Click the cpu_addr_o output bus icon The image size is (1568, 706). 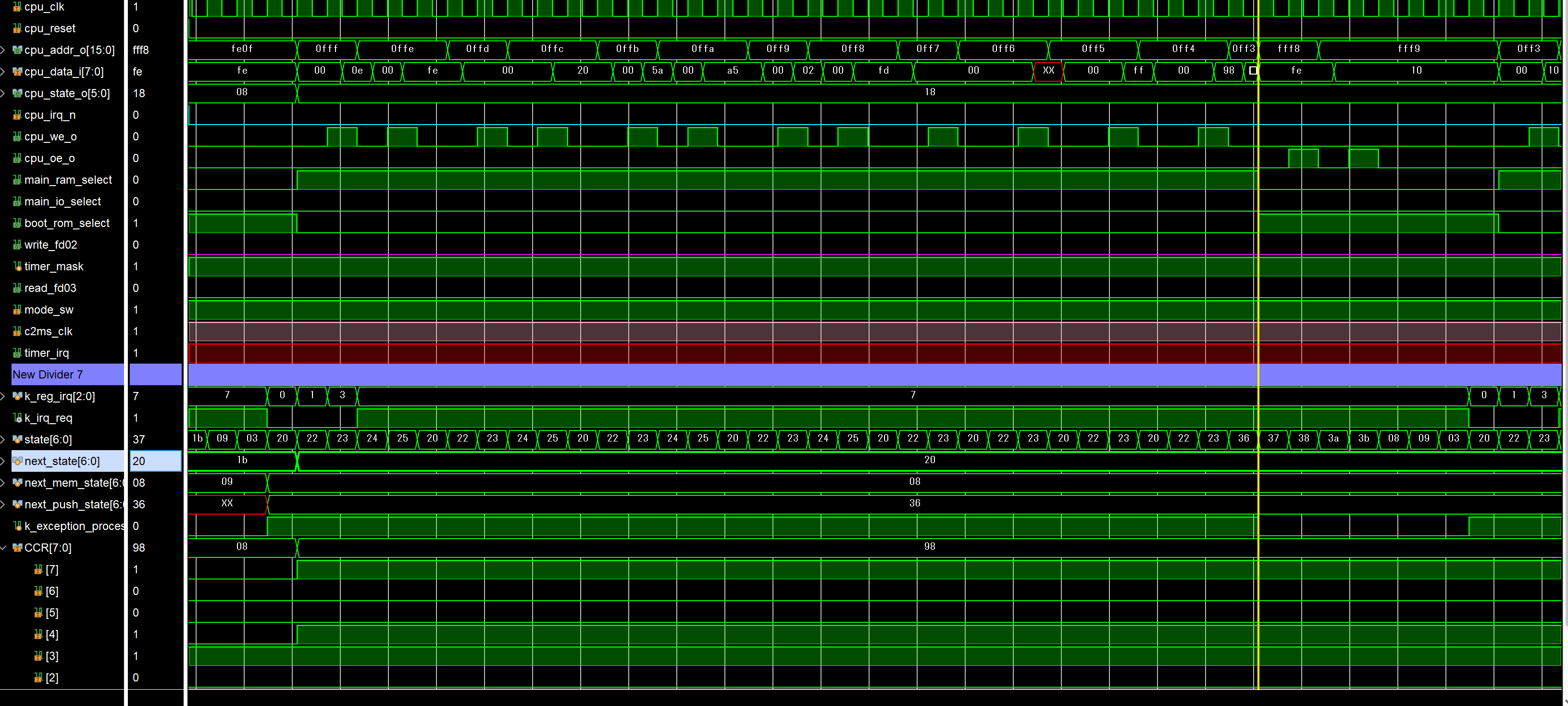coord(17,50)
